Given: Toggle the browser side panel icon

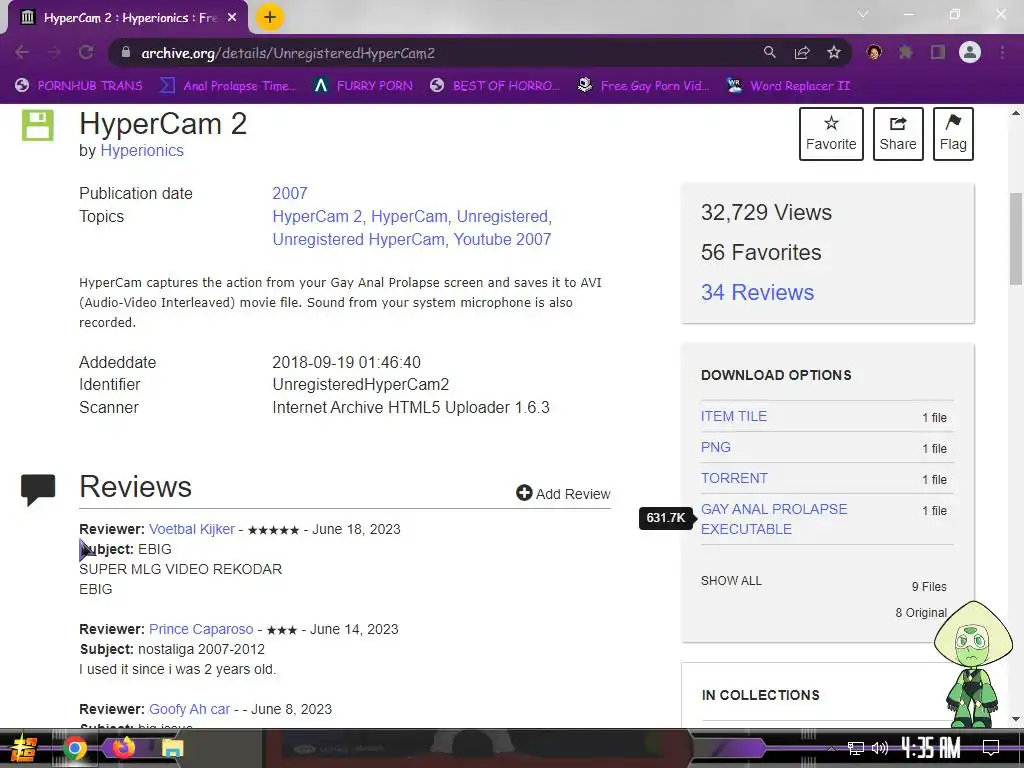Looking at the screenshot, I should pyautogui.click(x=938, y=53).
